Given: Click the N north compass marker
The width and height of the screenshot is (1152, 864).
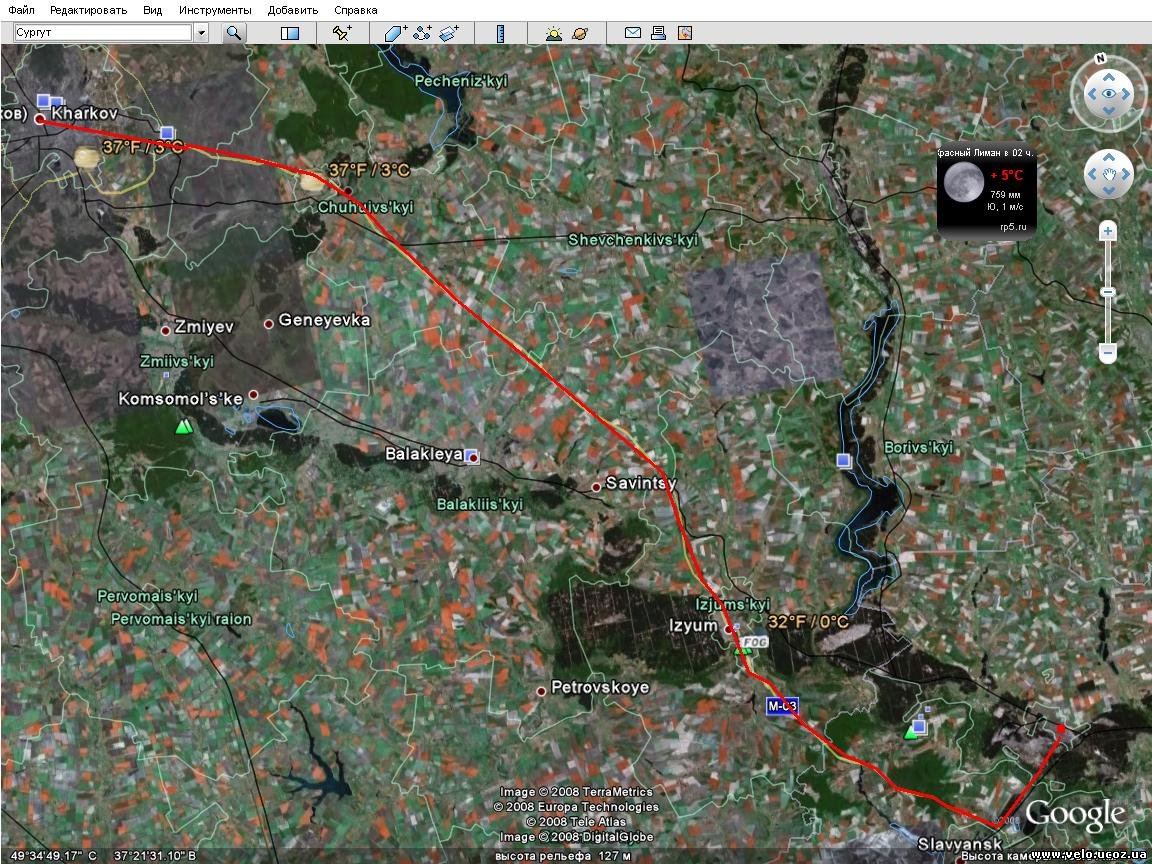Looking at the screenshot, I should click(x=1101, y=58).
